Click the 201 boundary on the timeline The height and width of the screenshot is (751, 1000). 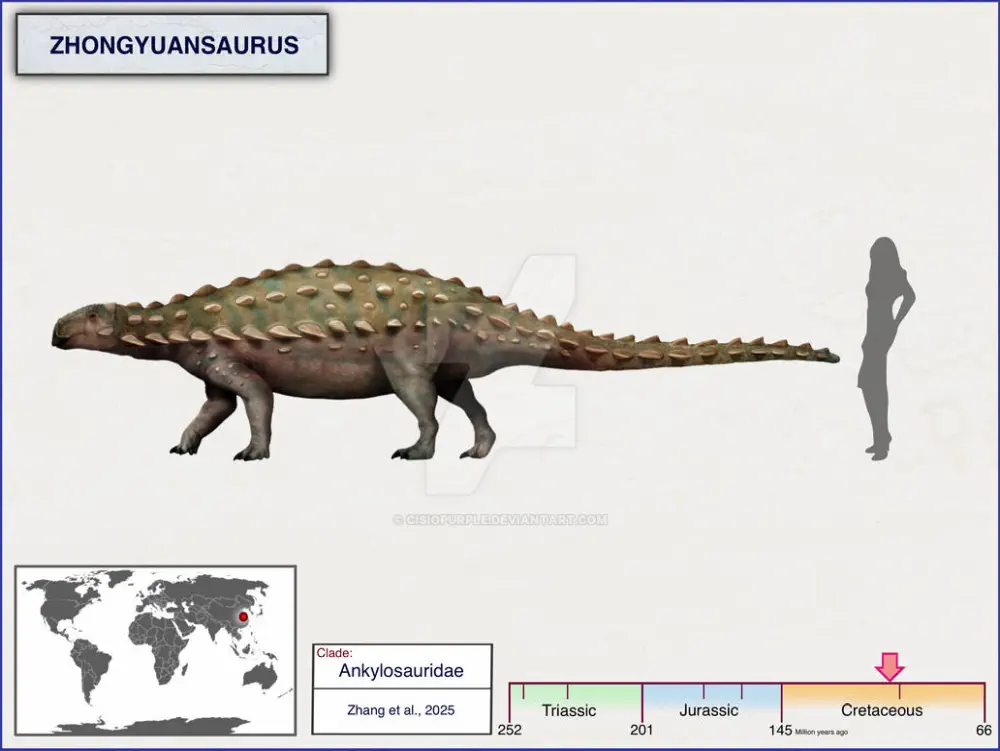pos(641,730)
